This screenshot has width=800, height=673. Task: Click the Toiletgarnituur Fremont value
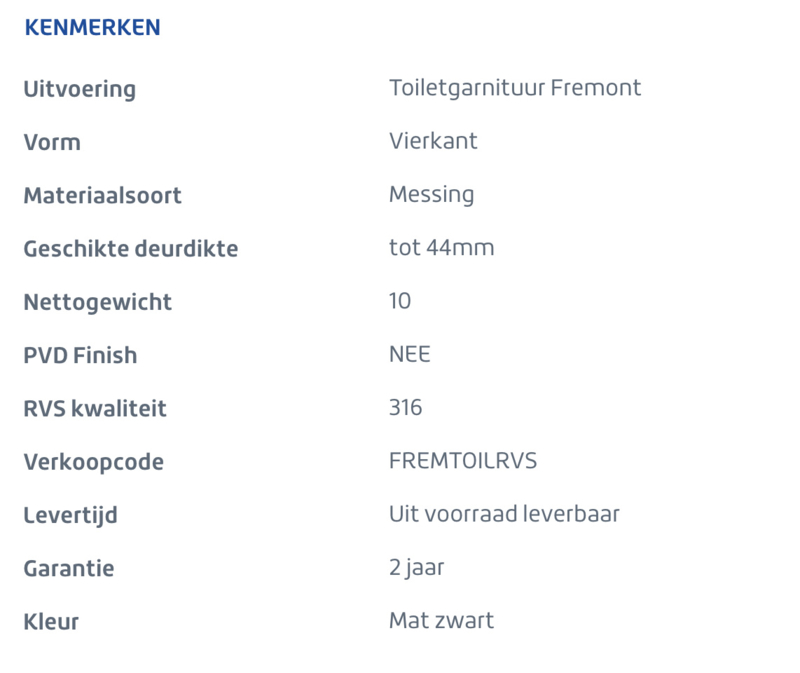coord(515,88)
